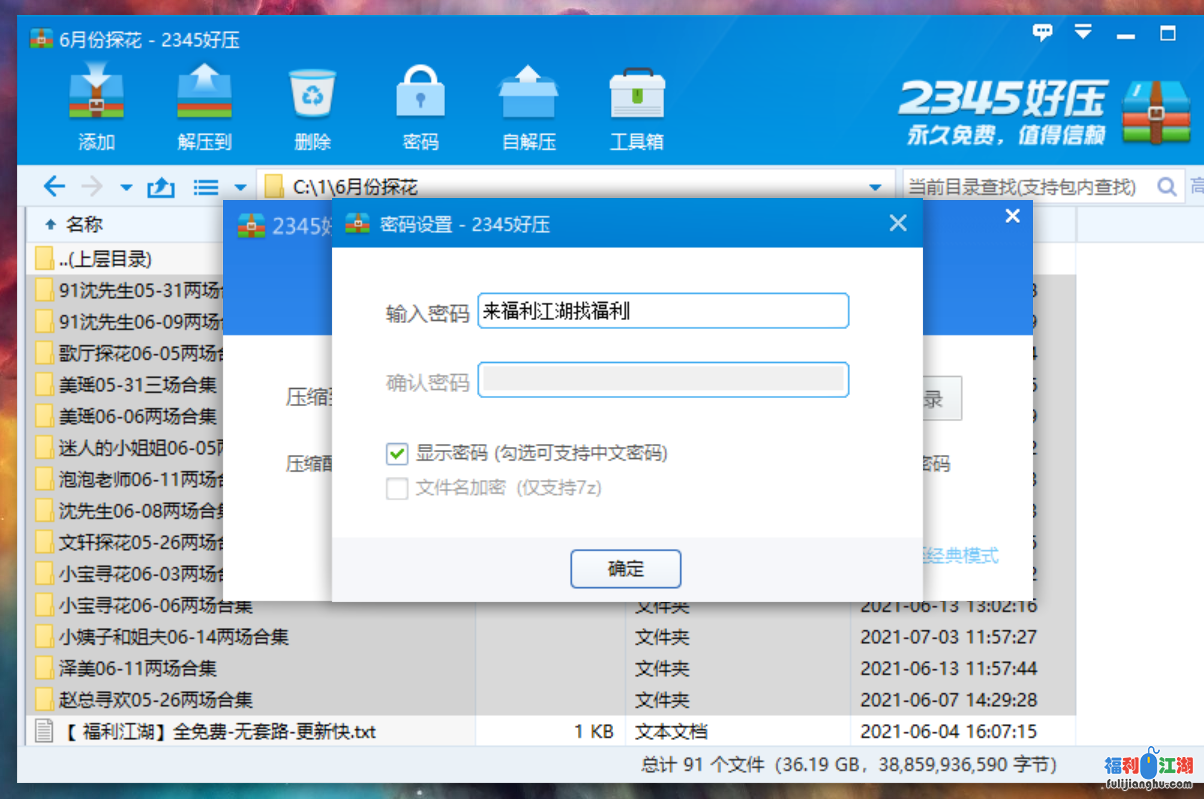Image resolution: width=1204 pixels, height=799 pixels.
Task: Go back with the left arrow icon
Action: point(54,186)
